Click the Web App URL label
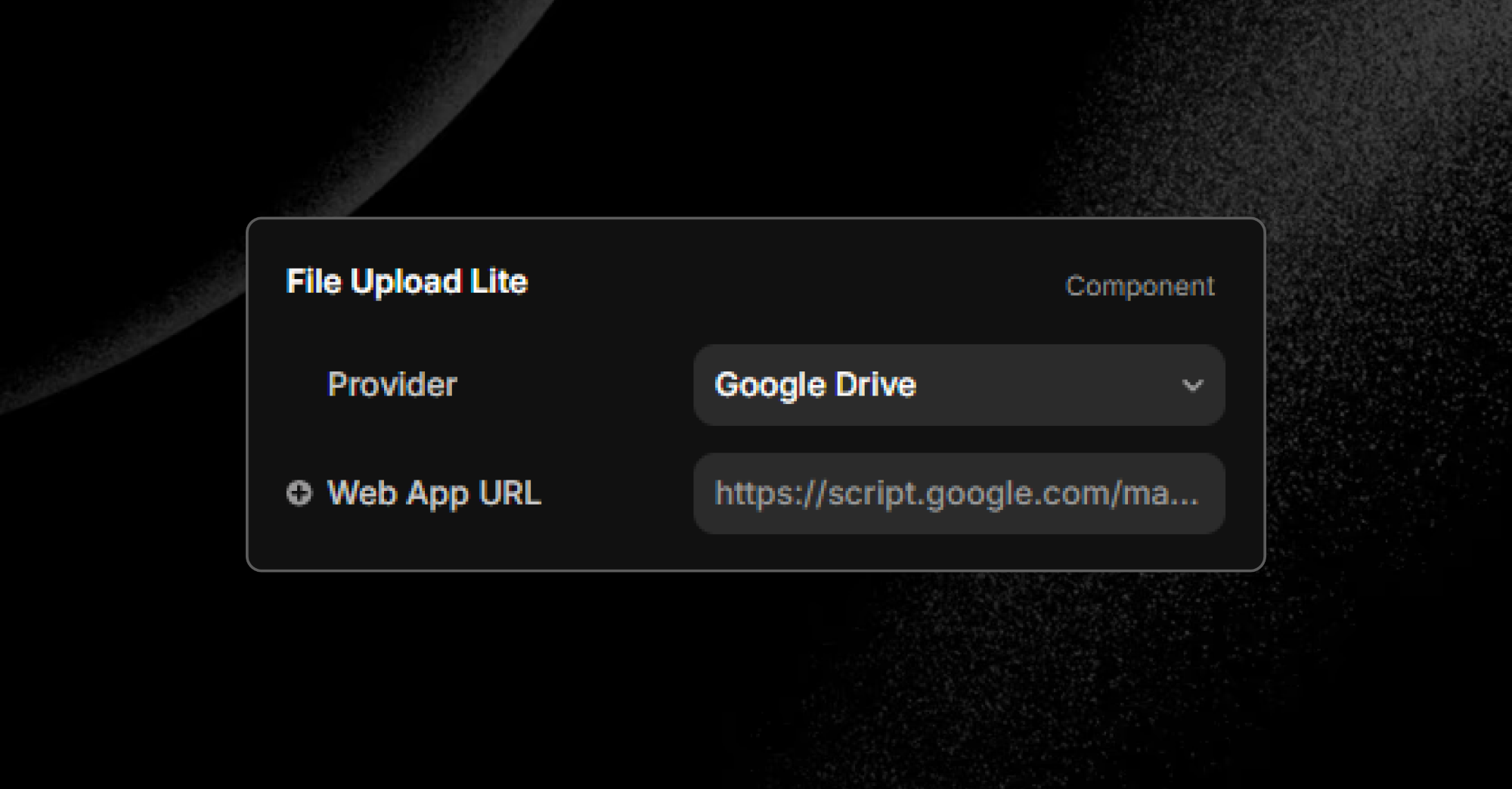 [432, 493]
